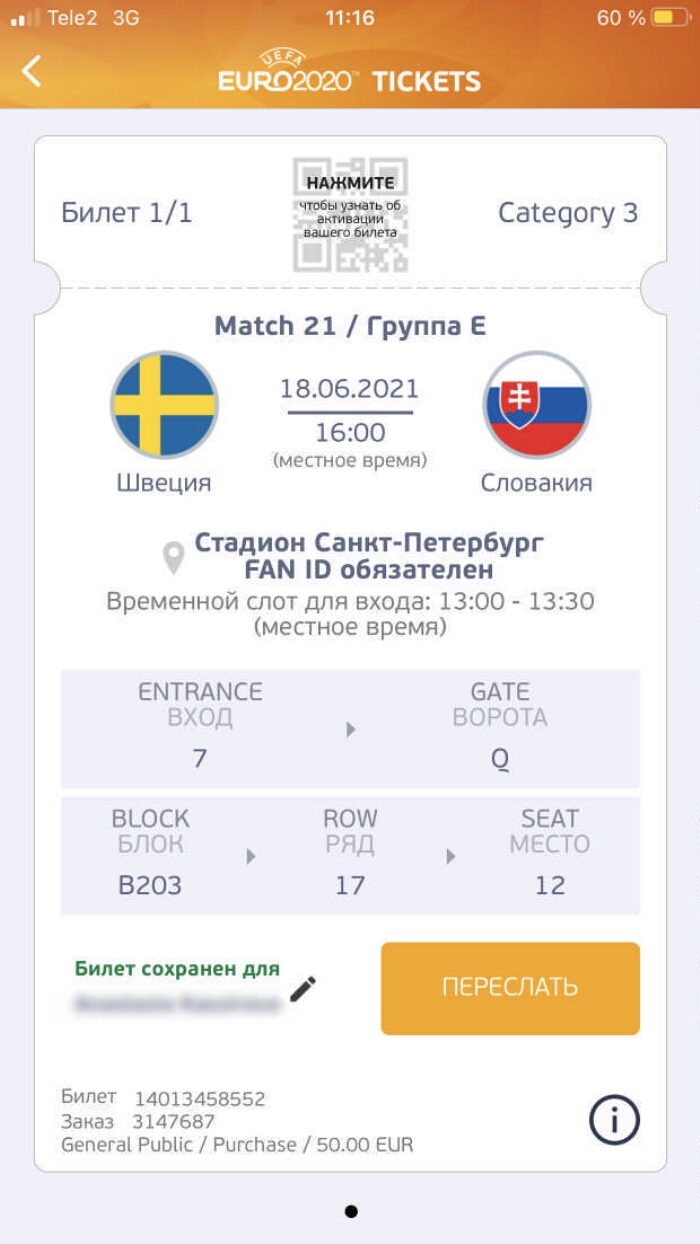Tap the back arrow in header
This screenshot has width=700, height=1244.
32,71
